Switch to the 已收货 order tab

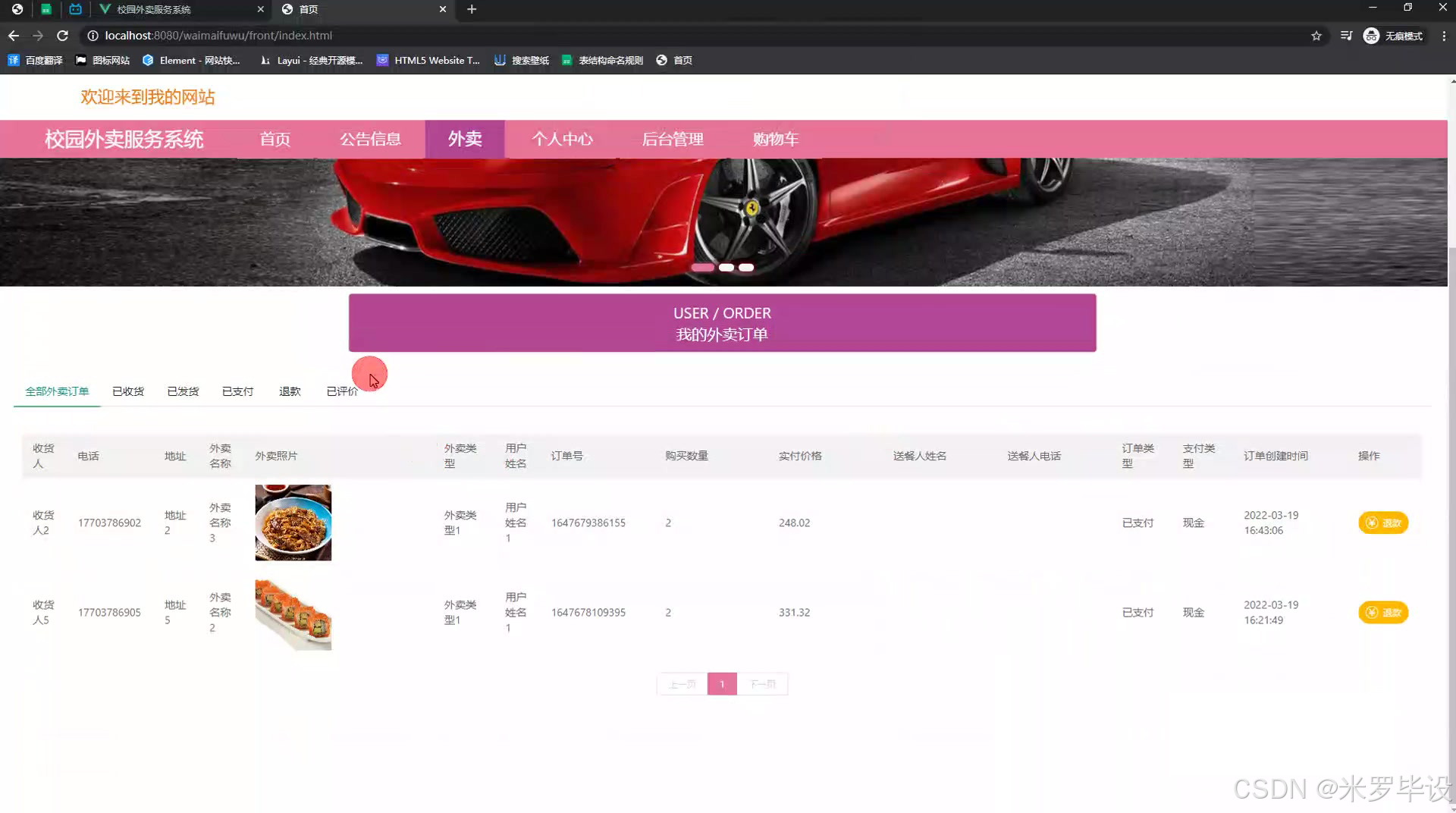(x=128, y=391)
